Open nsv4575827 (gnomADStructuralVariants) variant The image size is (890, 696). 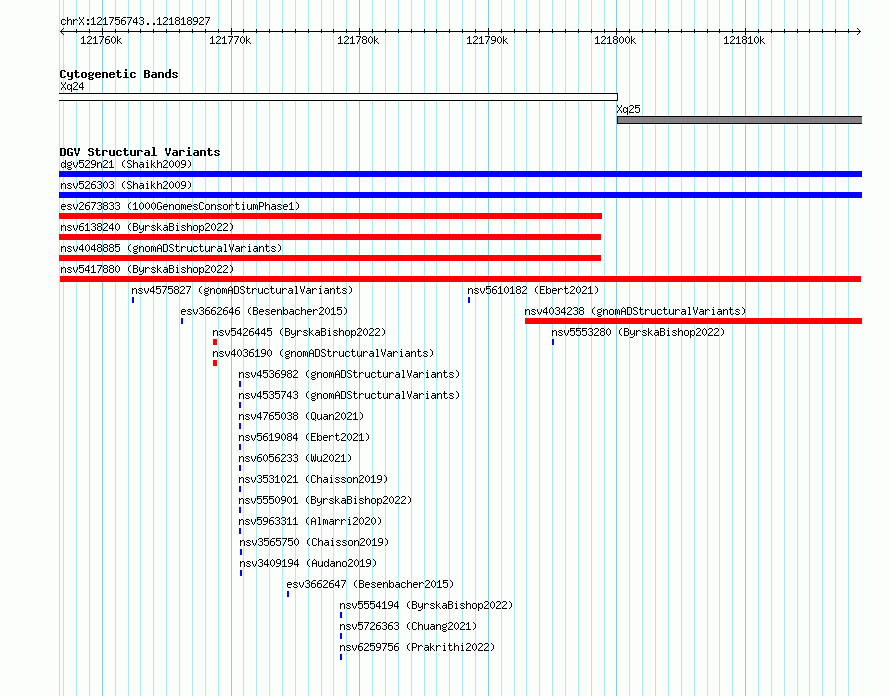coord(242,290)
